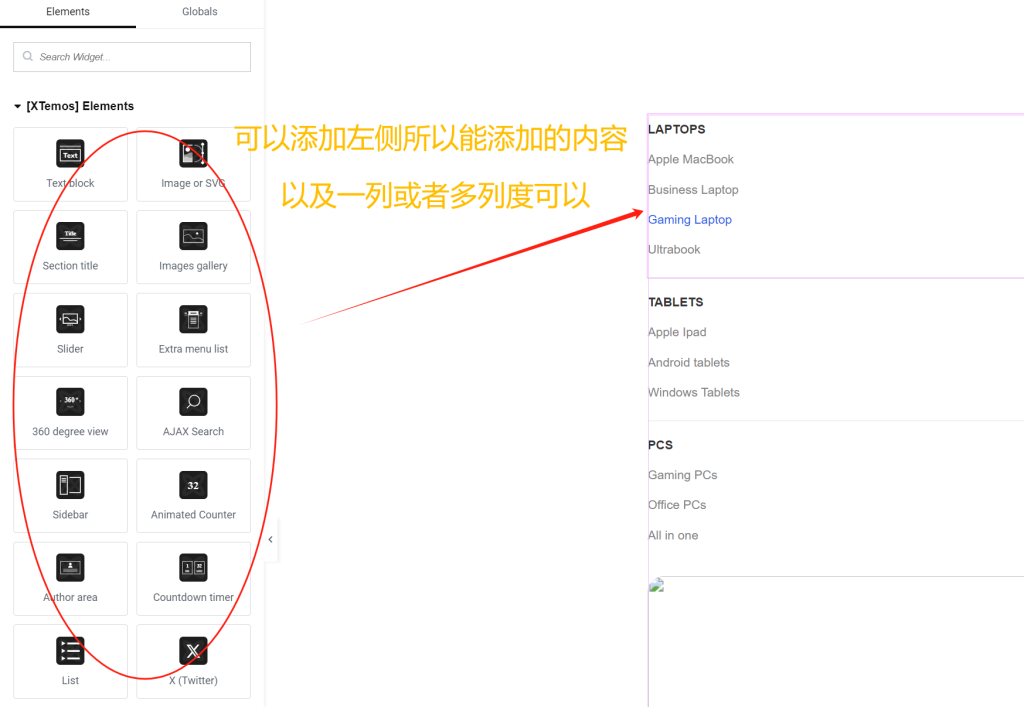Screen dimensions: 1024x707
Task: Pick the Images gallery widget icon
Action: click(193, 236)
